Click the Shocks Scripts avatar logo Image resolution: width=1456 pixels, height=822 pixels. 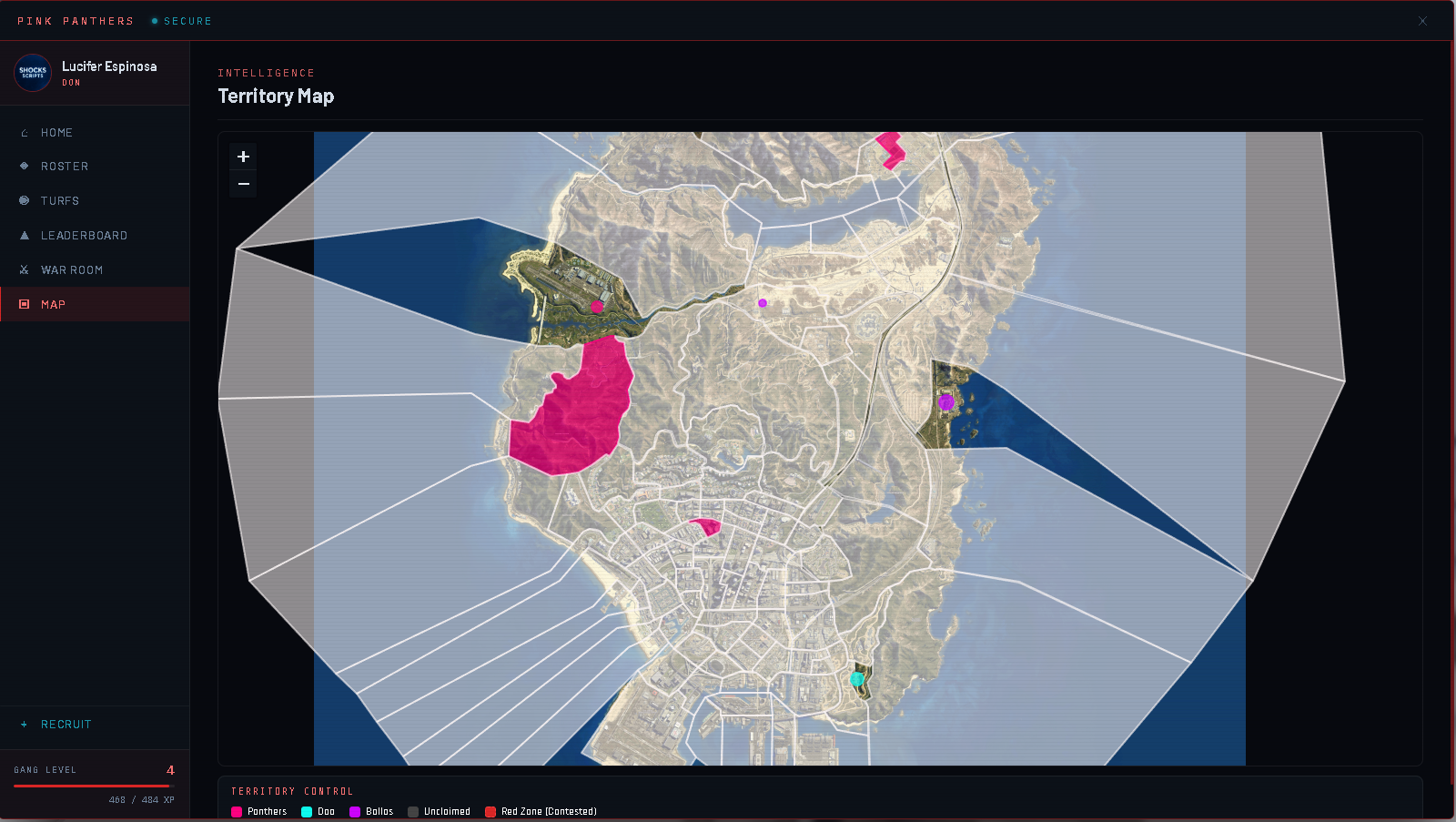tap(33, 72)
